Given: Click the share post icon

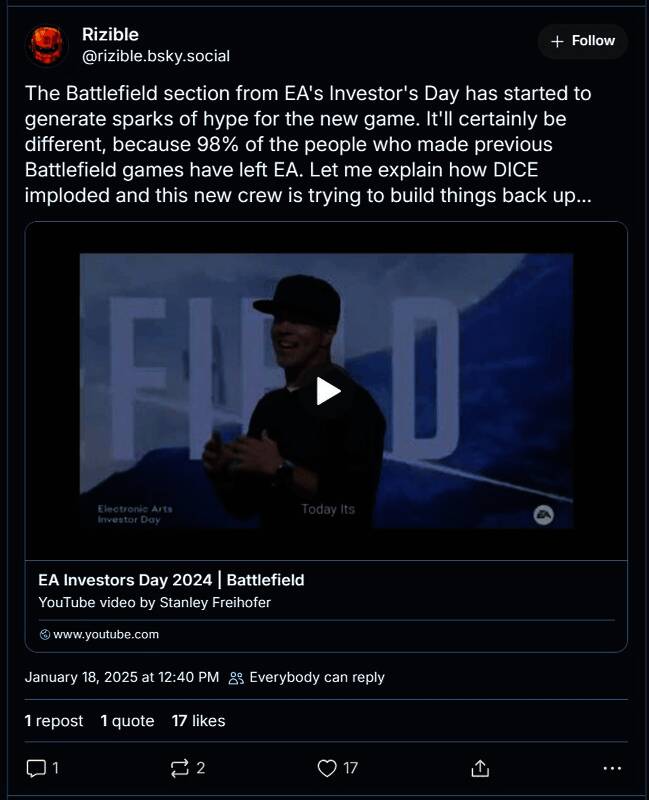Looking at the screenshot, I should [x=480, y=768].
